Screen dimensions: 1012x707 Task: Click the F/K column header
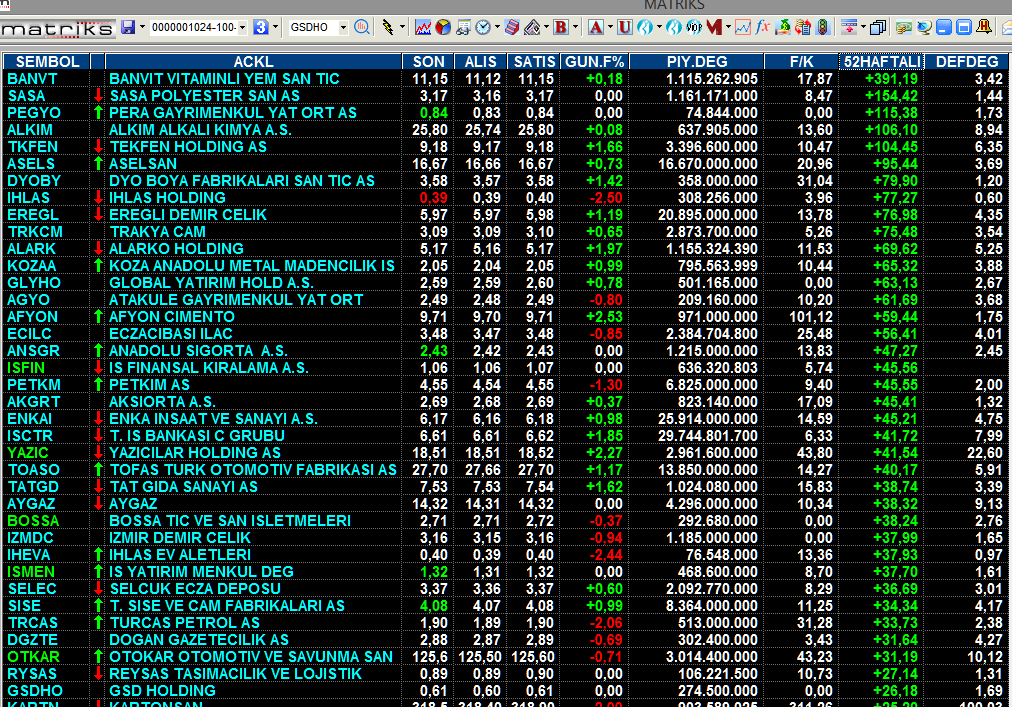801,61
